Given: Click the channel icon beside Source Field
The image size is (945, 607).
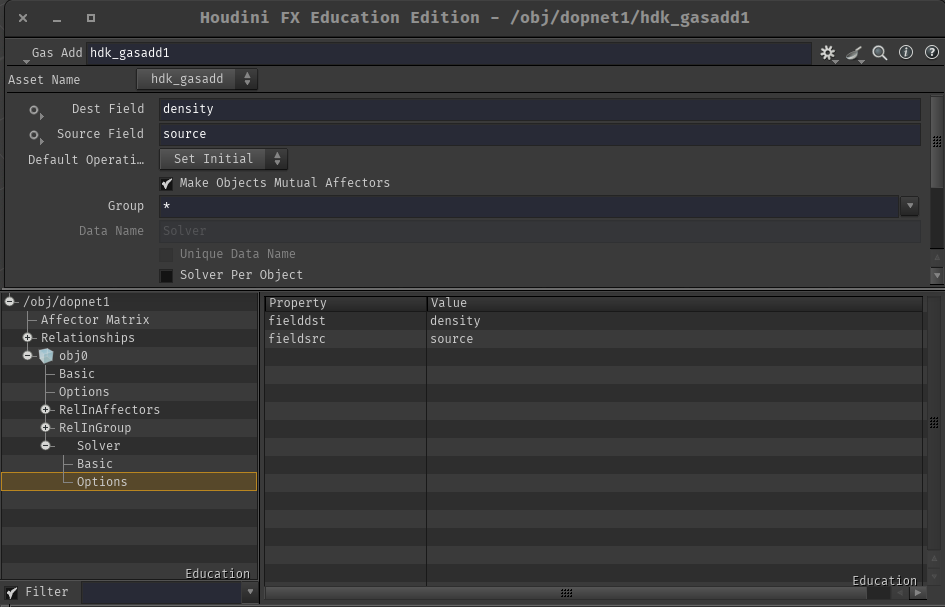Looking at the screenshot, I should (x=34, y=134).
